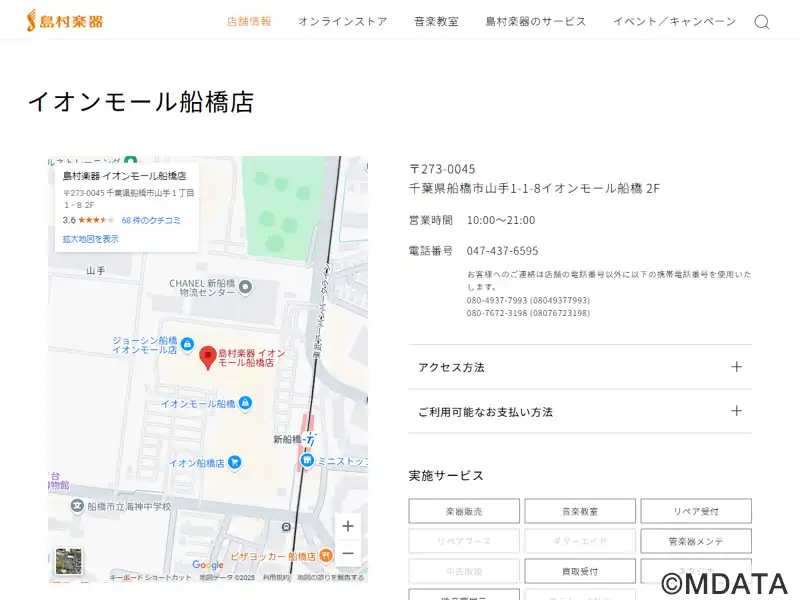
Task: Zoom in the map with plus button
Action: coord(348,526)
